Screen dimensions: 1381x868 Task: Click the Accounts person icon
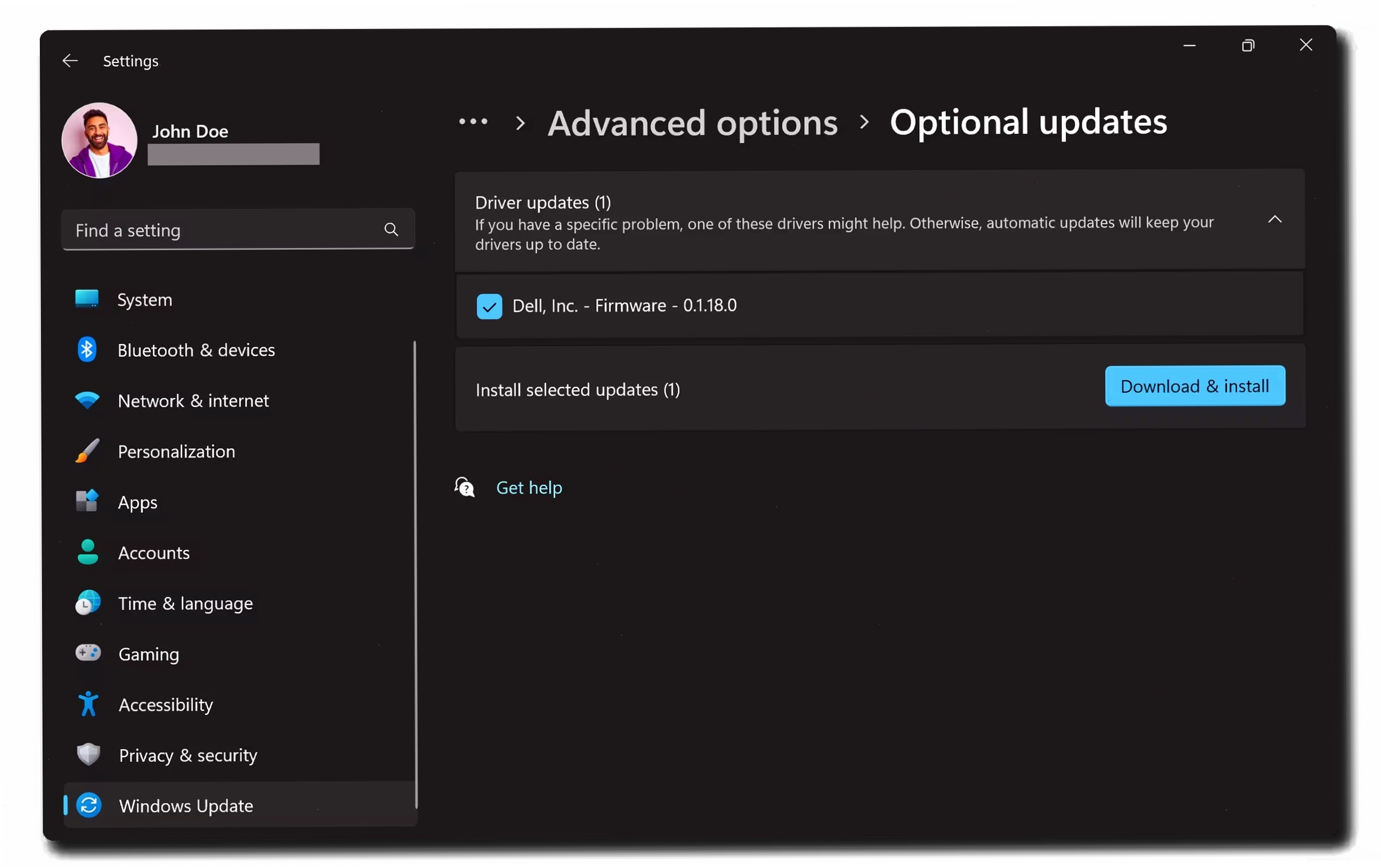[88, 552]
